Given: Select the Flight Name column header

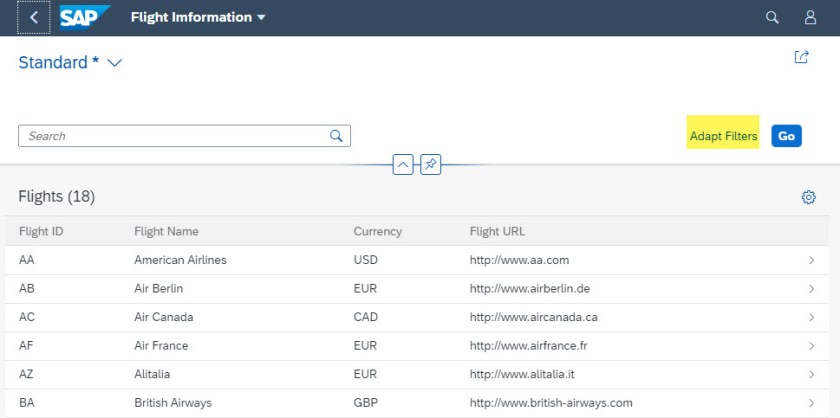Looking at the screenshot, I should coord(166,231).
